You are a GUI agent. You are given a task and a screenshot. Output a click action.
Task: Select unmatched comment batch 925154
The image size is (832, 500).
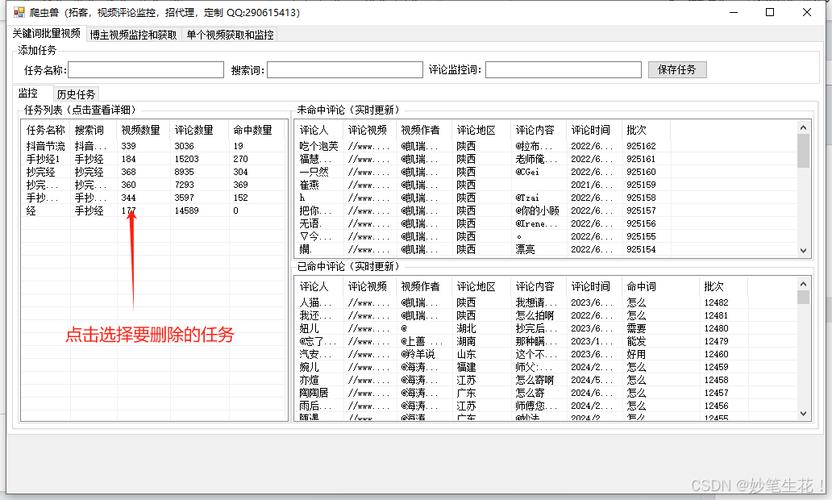pyautogui.click(x=545, y=249)
